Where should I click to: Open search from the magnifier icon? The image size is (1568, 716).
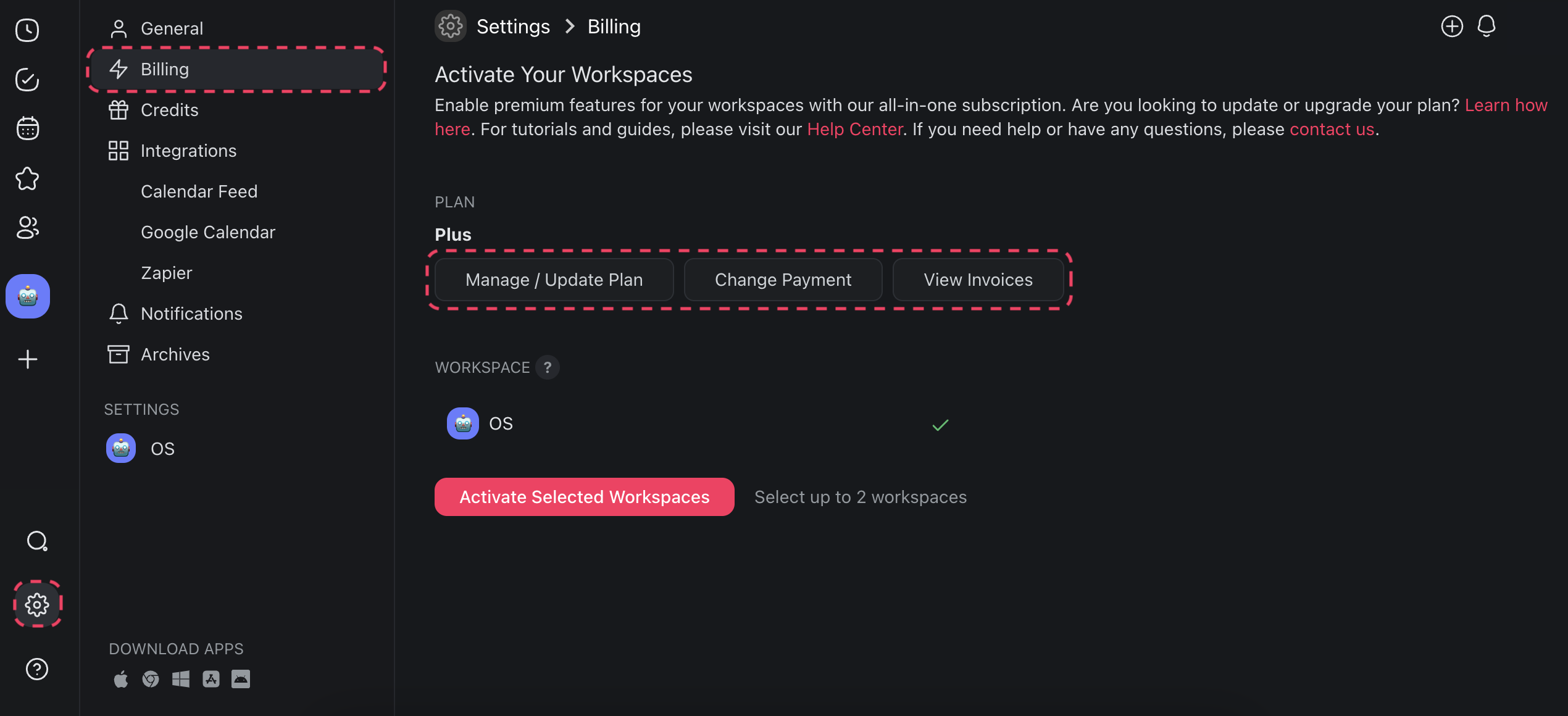pos(37,541)
